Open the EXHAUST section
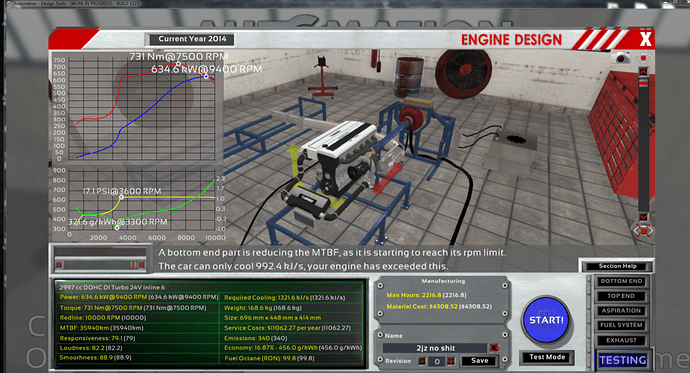This screenshot has height=373, width=690. [x=621, y=340]
